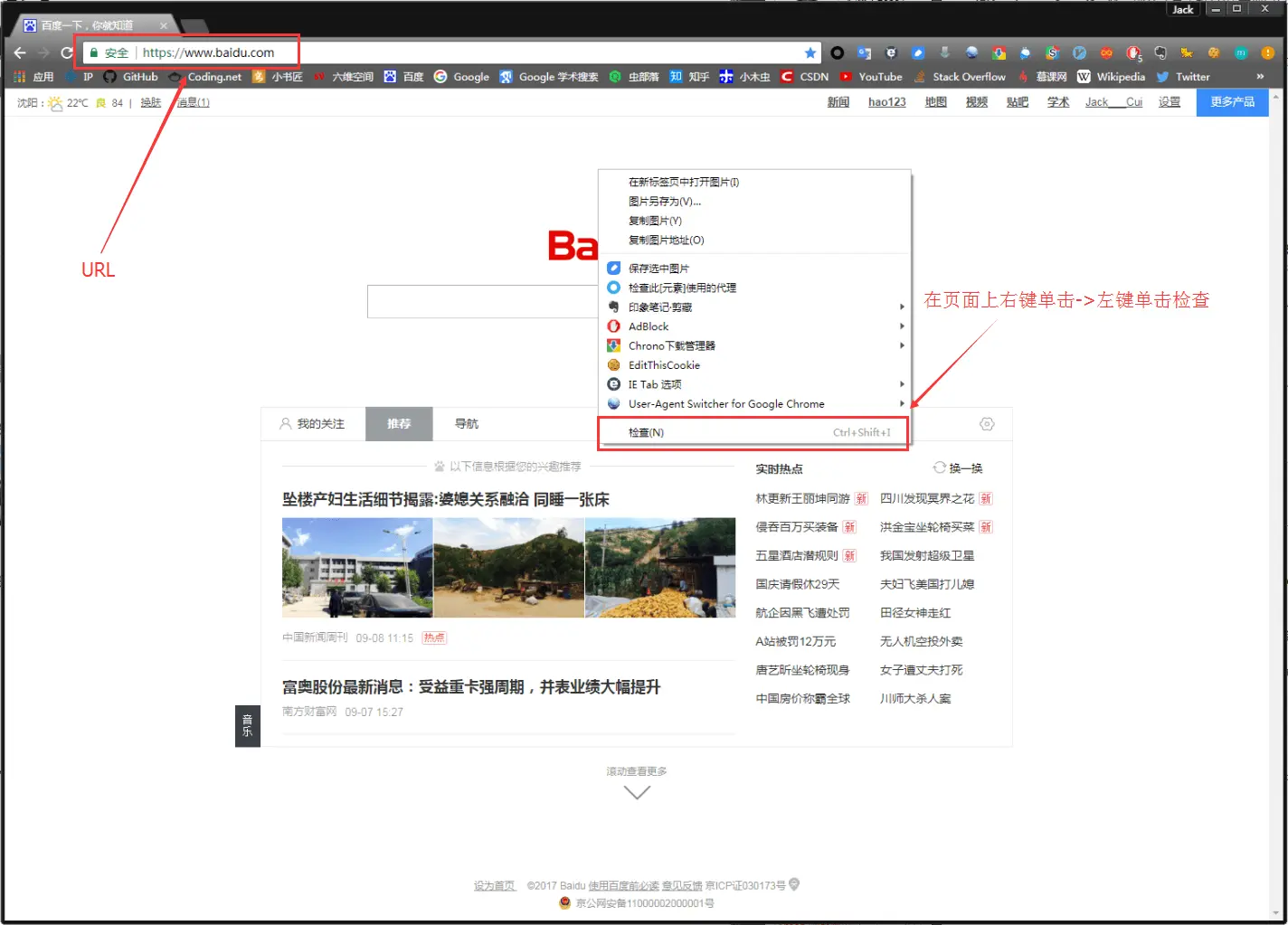Click the Wikipedia bookmark icon
The height and width of the screenshot is (925, 1288).
[1084, 77]
